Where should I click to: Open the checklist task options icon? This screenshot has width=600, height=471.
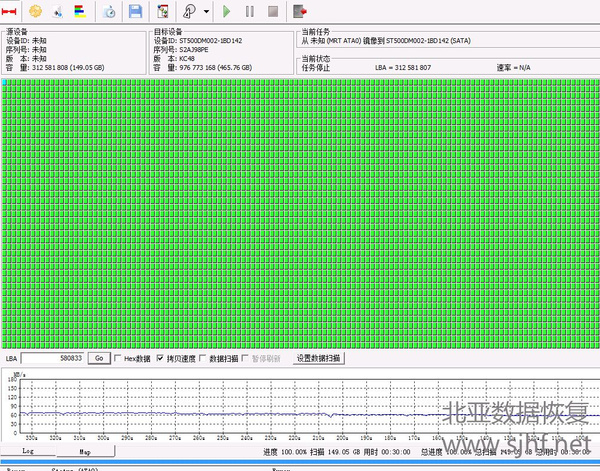pos(163,11)
